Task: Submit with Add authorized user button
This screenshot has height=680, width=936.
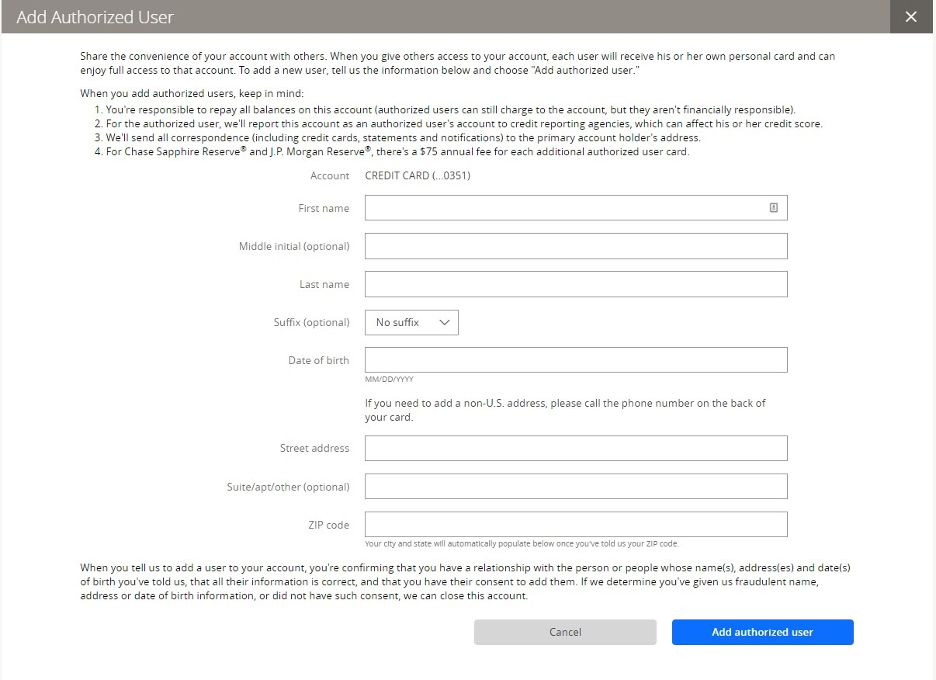Action: point(762,632)
